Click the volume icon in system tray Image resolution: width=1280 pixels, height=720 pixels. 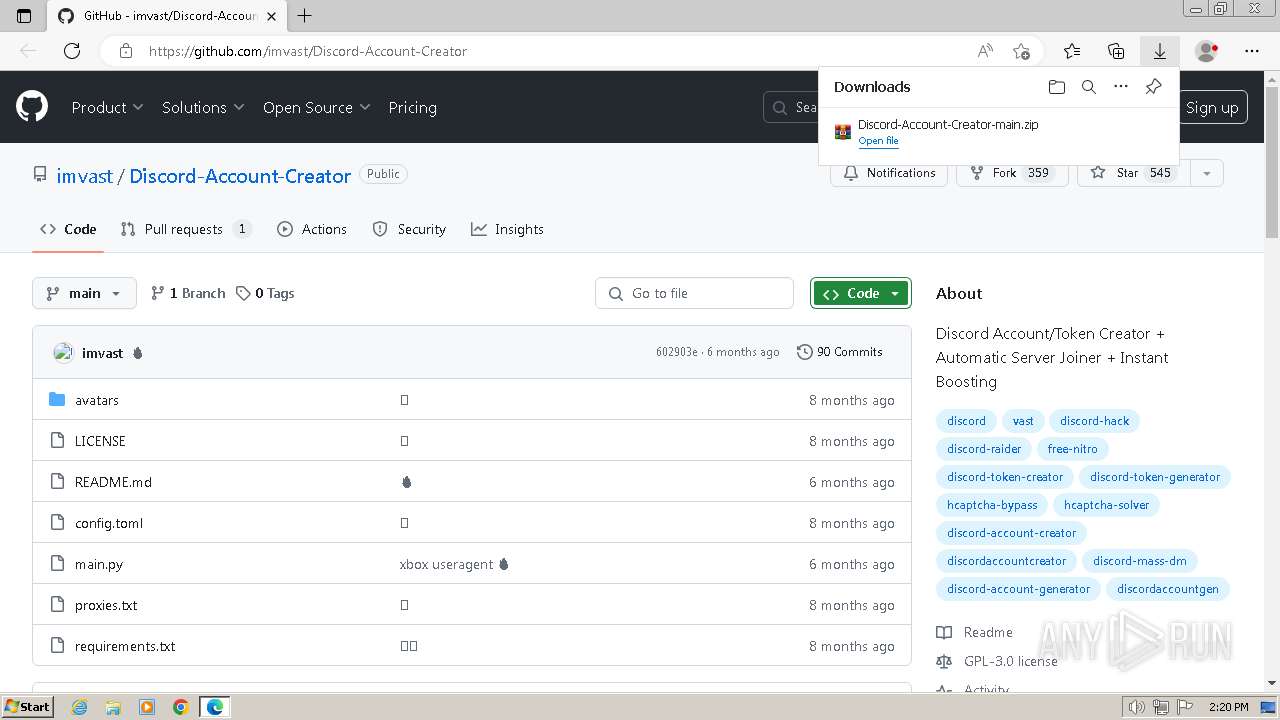click(x=1136, y=707)
